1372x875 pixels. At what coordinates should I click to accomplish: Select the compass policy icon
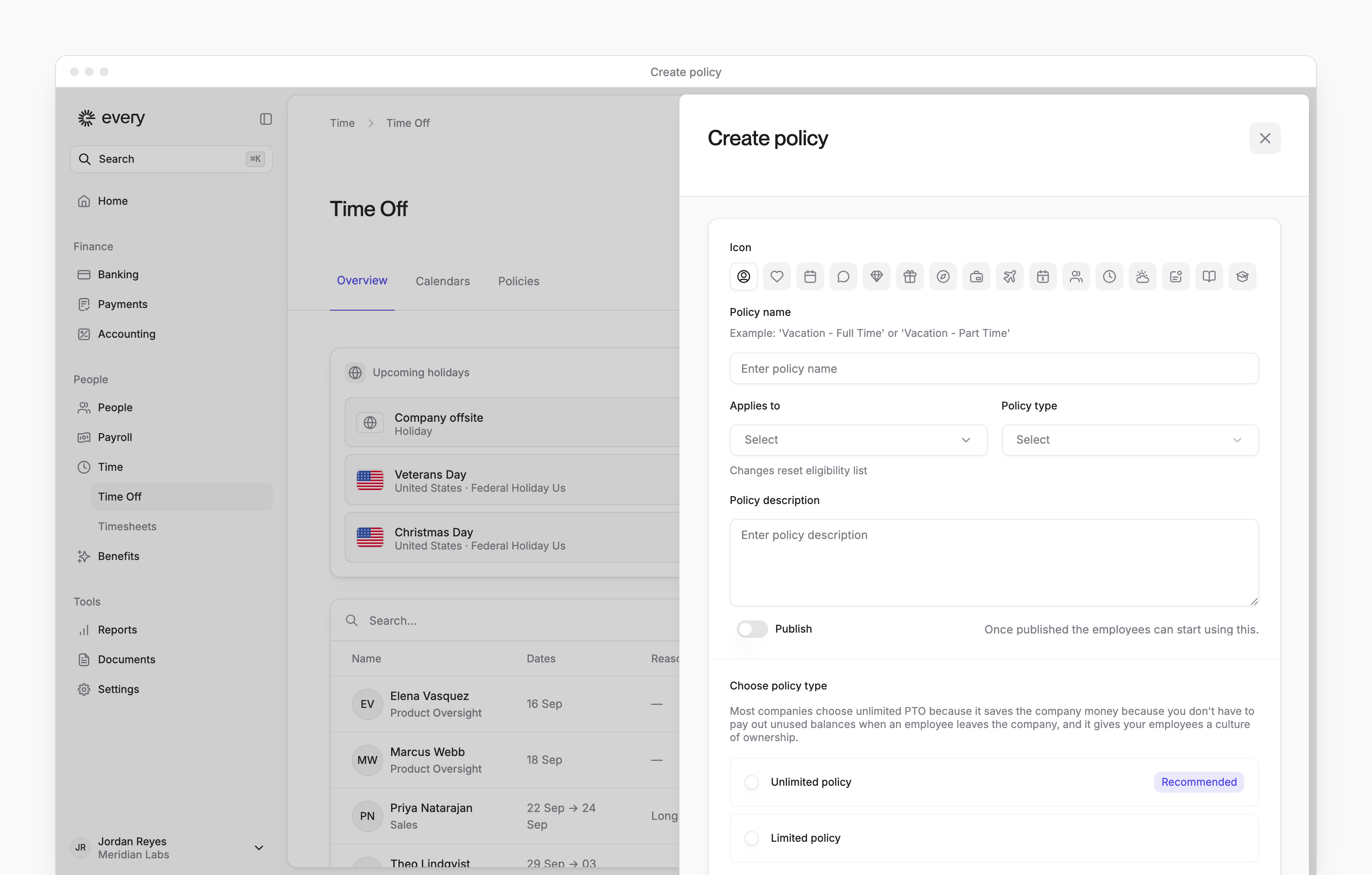point(943,277)
